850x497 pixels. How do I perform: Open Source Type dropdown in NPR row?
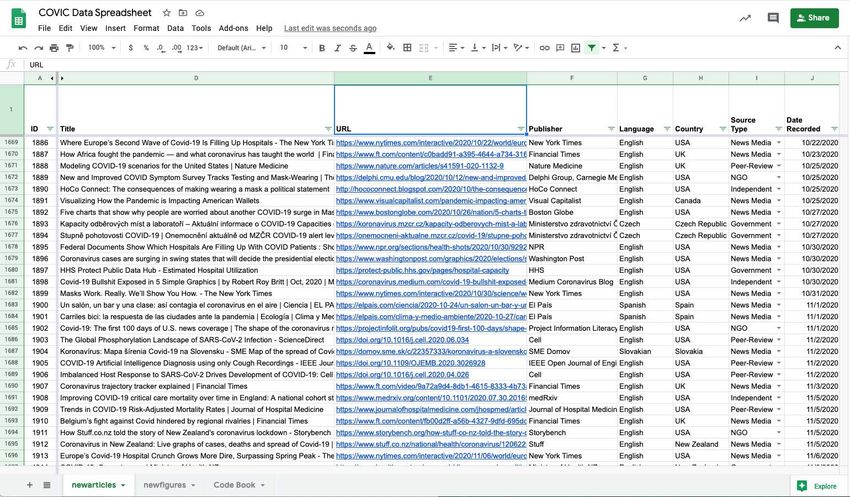tap(779, 247)
